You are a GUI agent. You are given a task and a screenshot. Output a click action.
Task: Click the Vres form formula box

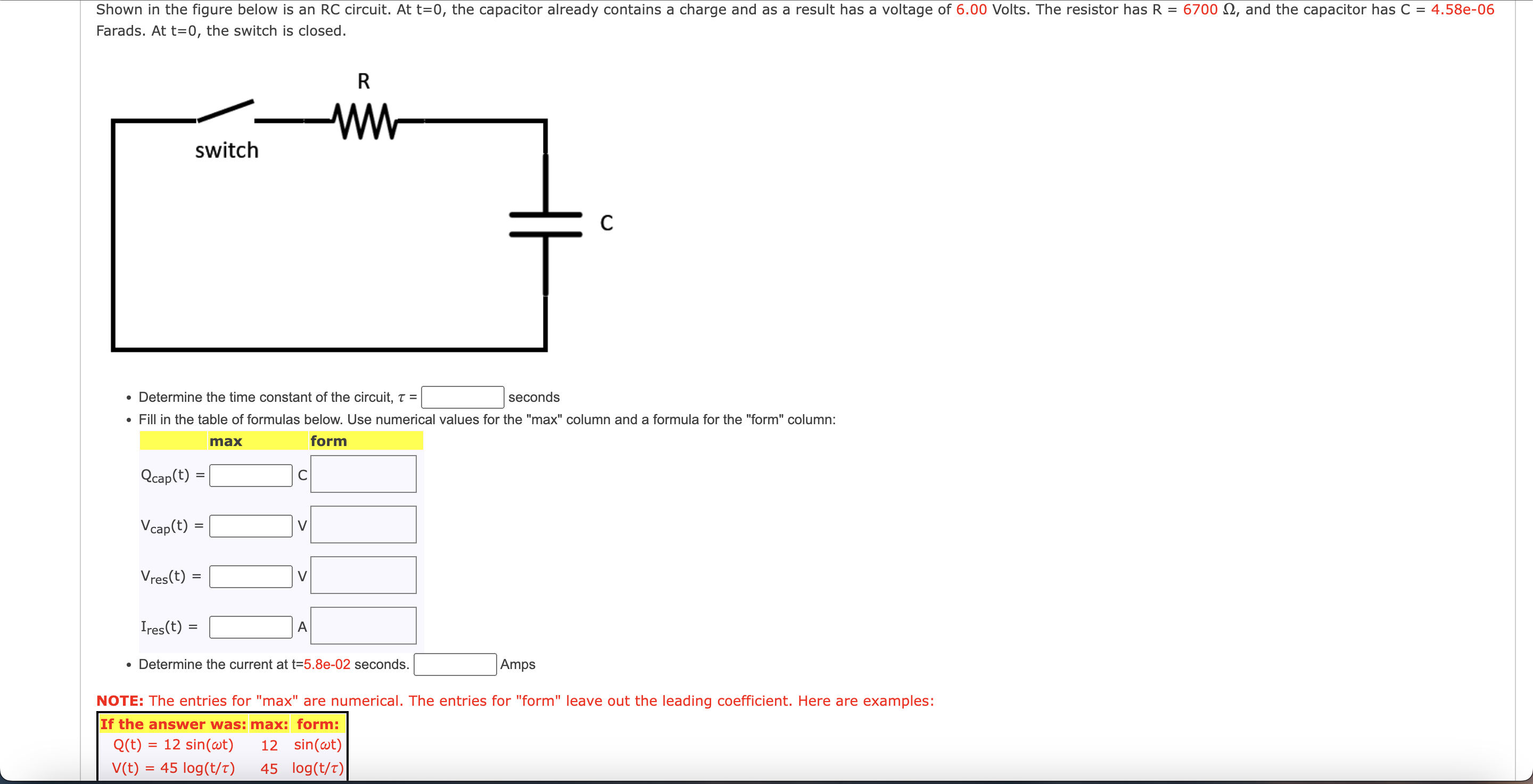(x=363, y=575)
